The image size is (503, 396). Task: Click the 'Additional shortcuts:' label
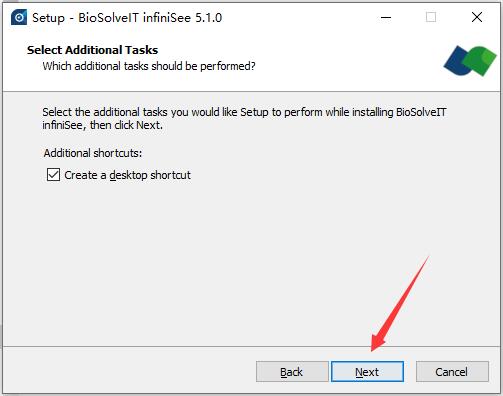(x=93, y=153)
